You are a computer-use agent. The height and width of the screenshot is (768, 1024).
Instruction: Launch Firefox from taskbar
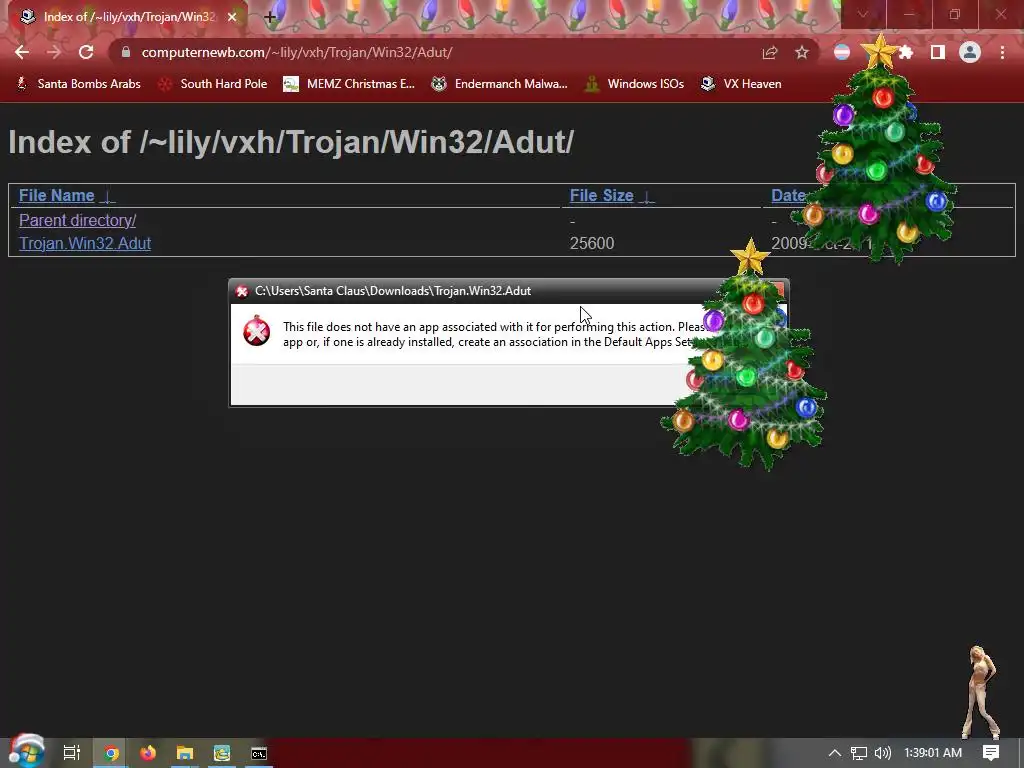point(148,753)
